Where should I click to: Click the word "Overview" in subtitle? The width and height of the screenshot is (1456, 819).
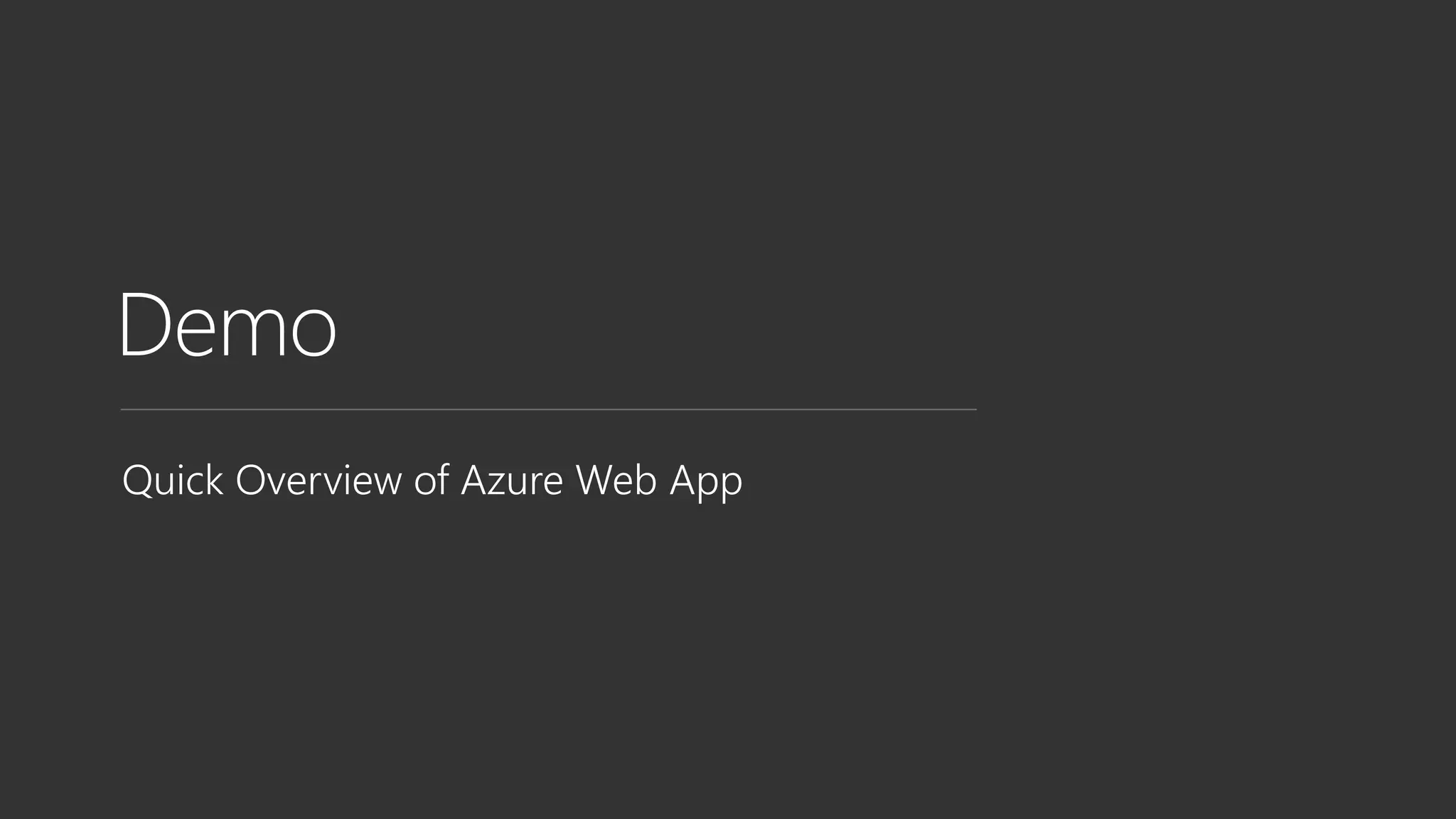[318, 480]
